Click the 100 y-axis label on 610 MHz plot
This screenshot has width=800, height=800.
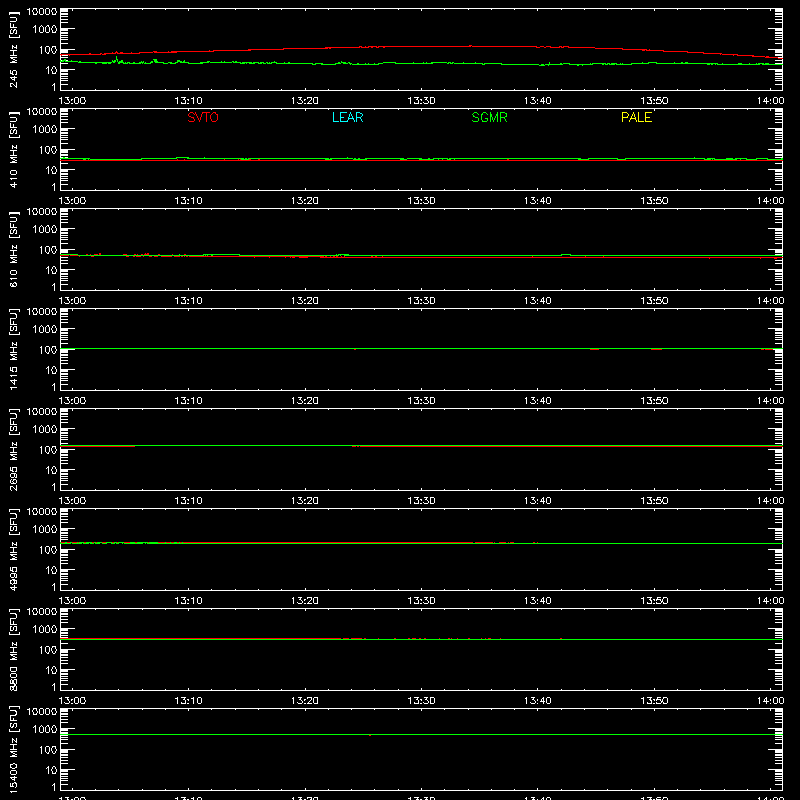(x=48, y=250)
